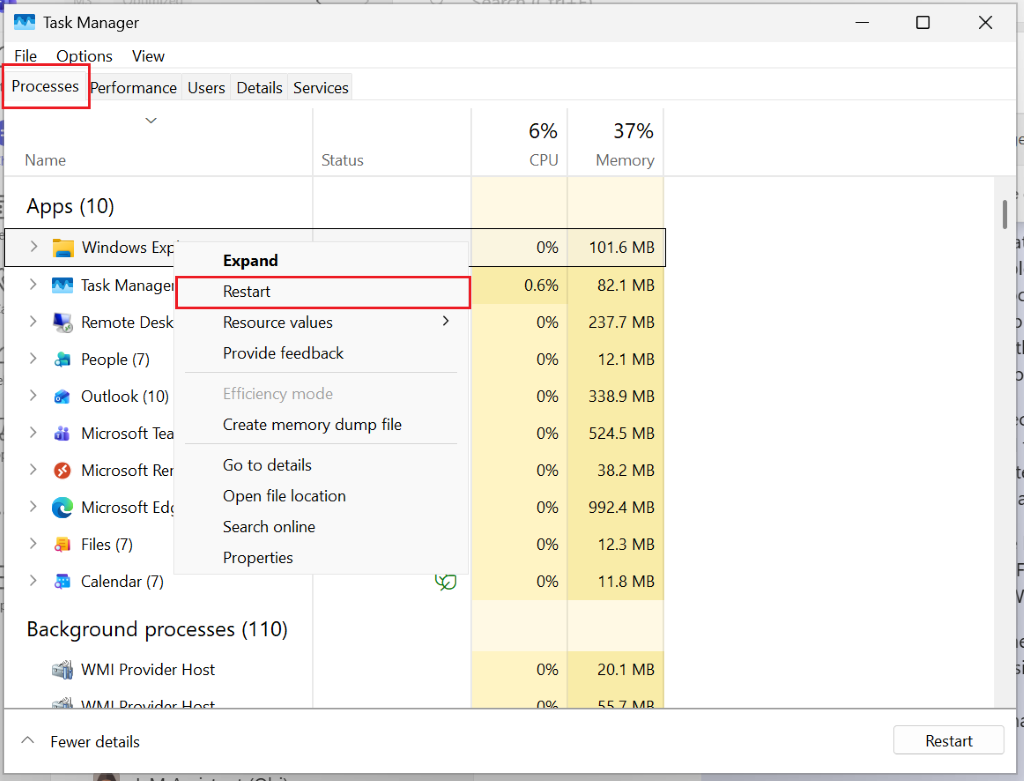The height and width of the screenshot is (781, 1024).
Task: Click the Calendar process icon
Action: point(60,581)
